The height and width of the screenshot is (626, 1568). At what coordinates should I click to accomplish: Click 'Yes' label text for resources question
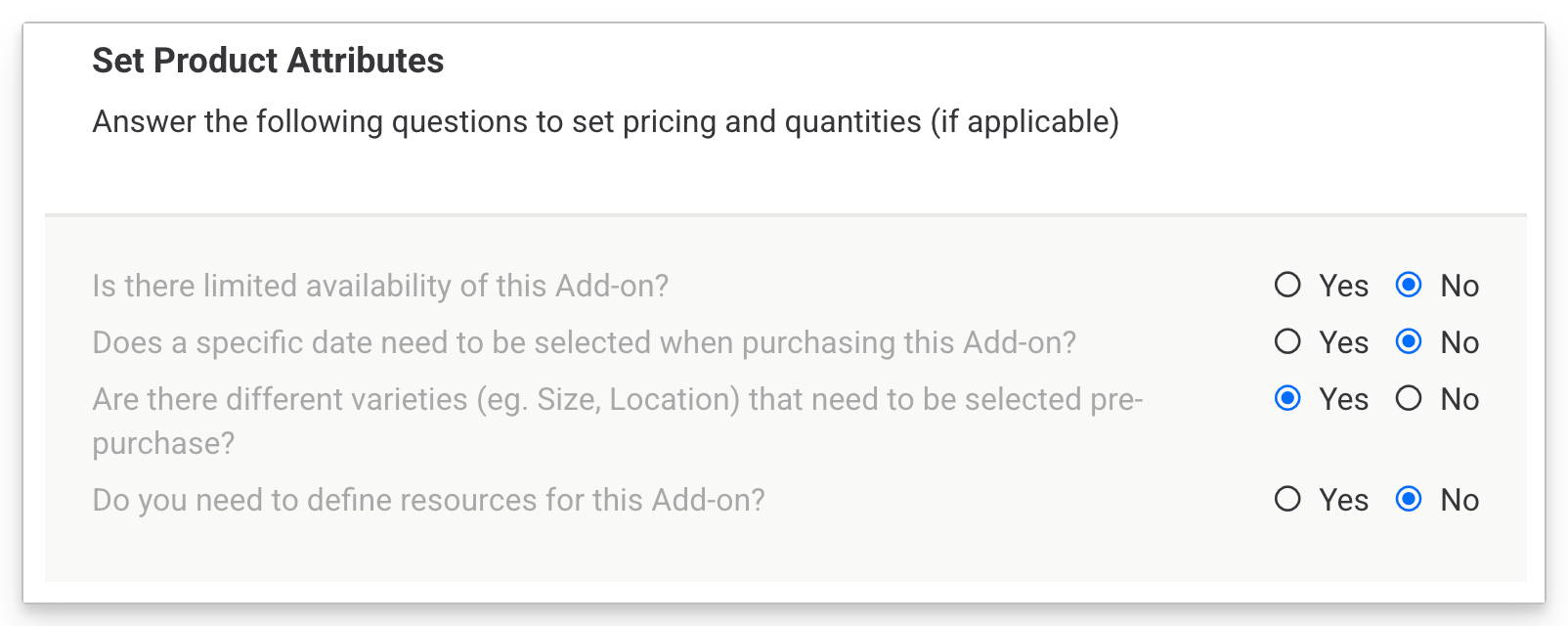[1343, 500]
